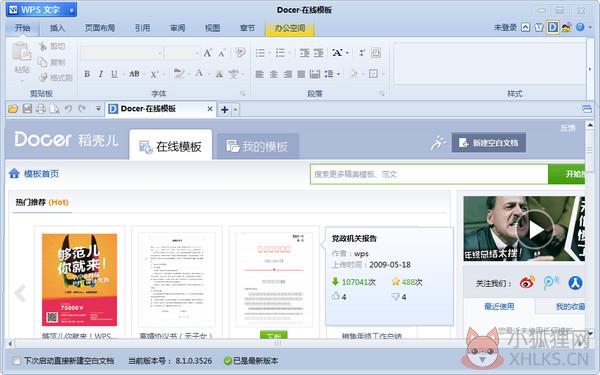Toggle strikethrough AB button
600x375 pixels.
(x=134, y=74)
